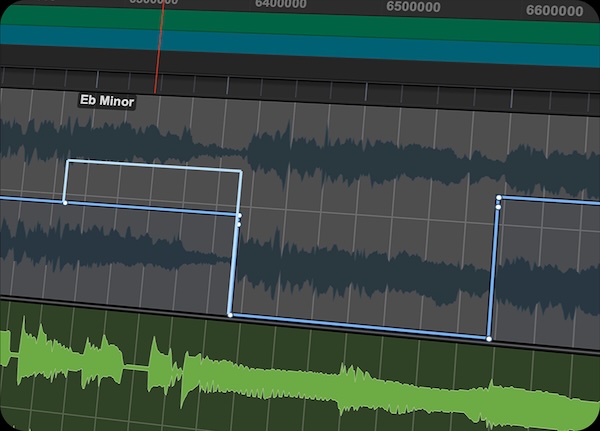Click the red playhead line
The width and height of the screenshot is (600, 431).
click(157, 50)
